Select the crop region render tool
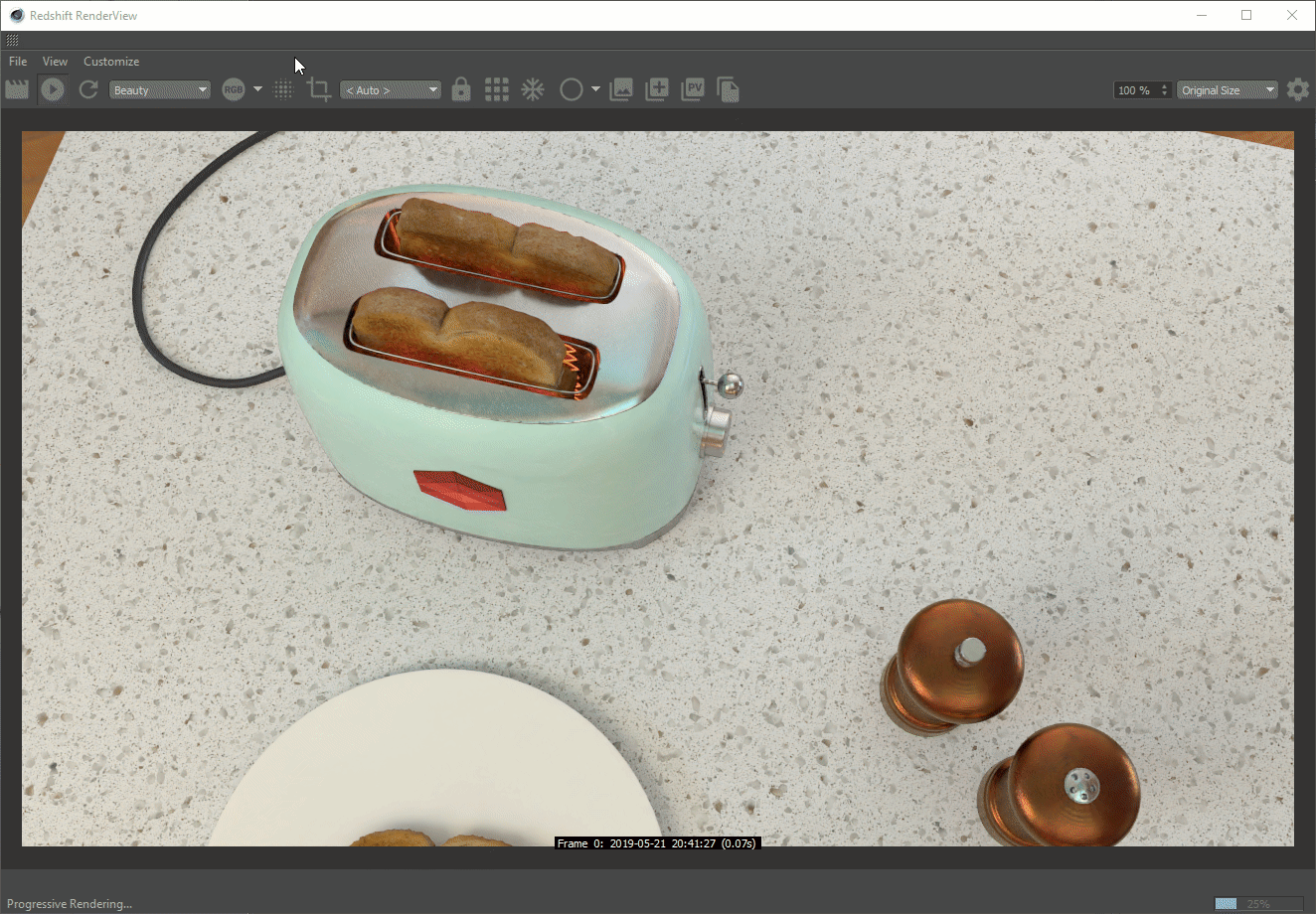Screen dimensions: 1316x914 click(319, 89)
